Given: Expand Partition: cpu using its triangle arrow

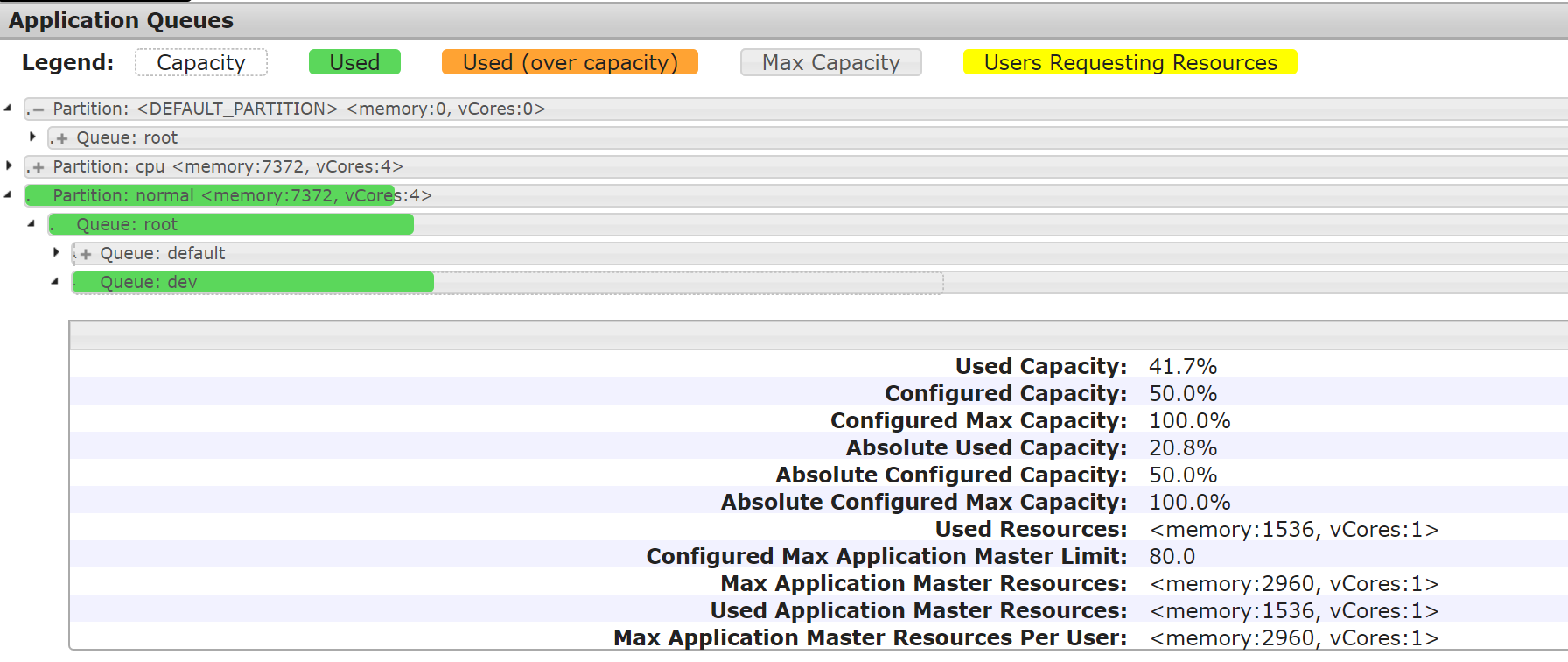Looking at the screenshot, I should 9,165.
